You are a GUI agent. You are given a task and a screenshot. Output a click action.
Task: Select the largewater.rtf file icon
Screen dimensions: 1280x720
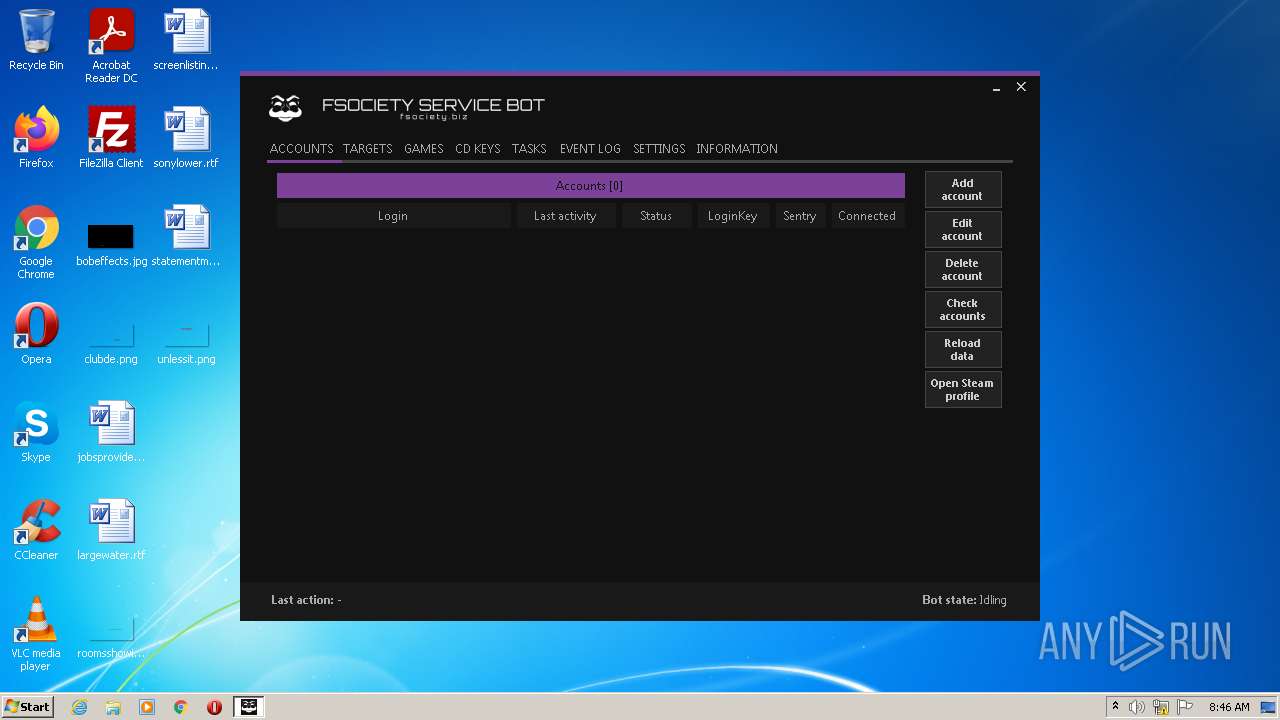click(x=111, y=530)
